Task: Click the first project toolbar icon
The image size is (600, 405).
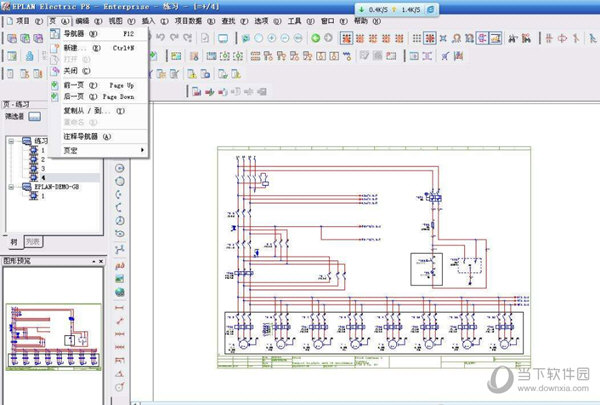Action: coord(12,38)
